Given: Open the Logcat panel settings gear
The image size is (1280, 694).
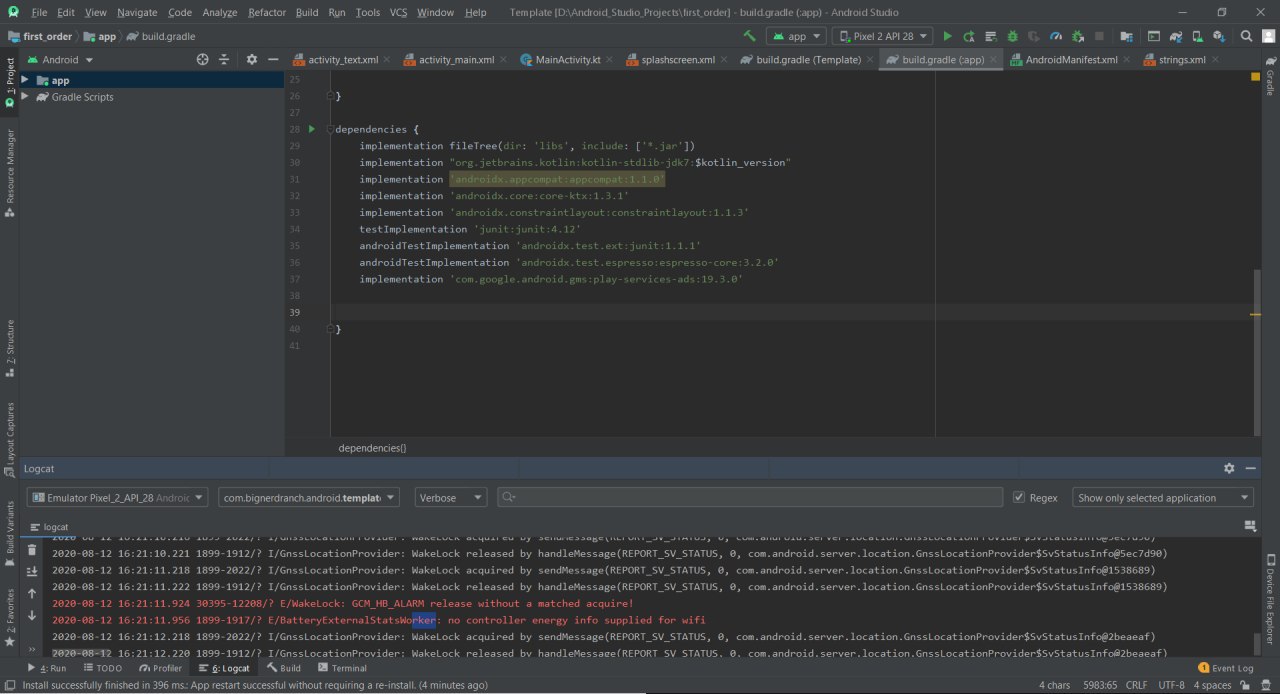Looking at the screenshot, I should point(1229,468).
